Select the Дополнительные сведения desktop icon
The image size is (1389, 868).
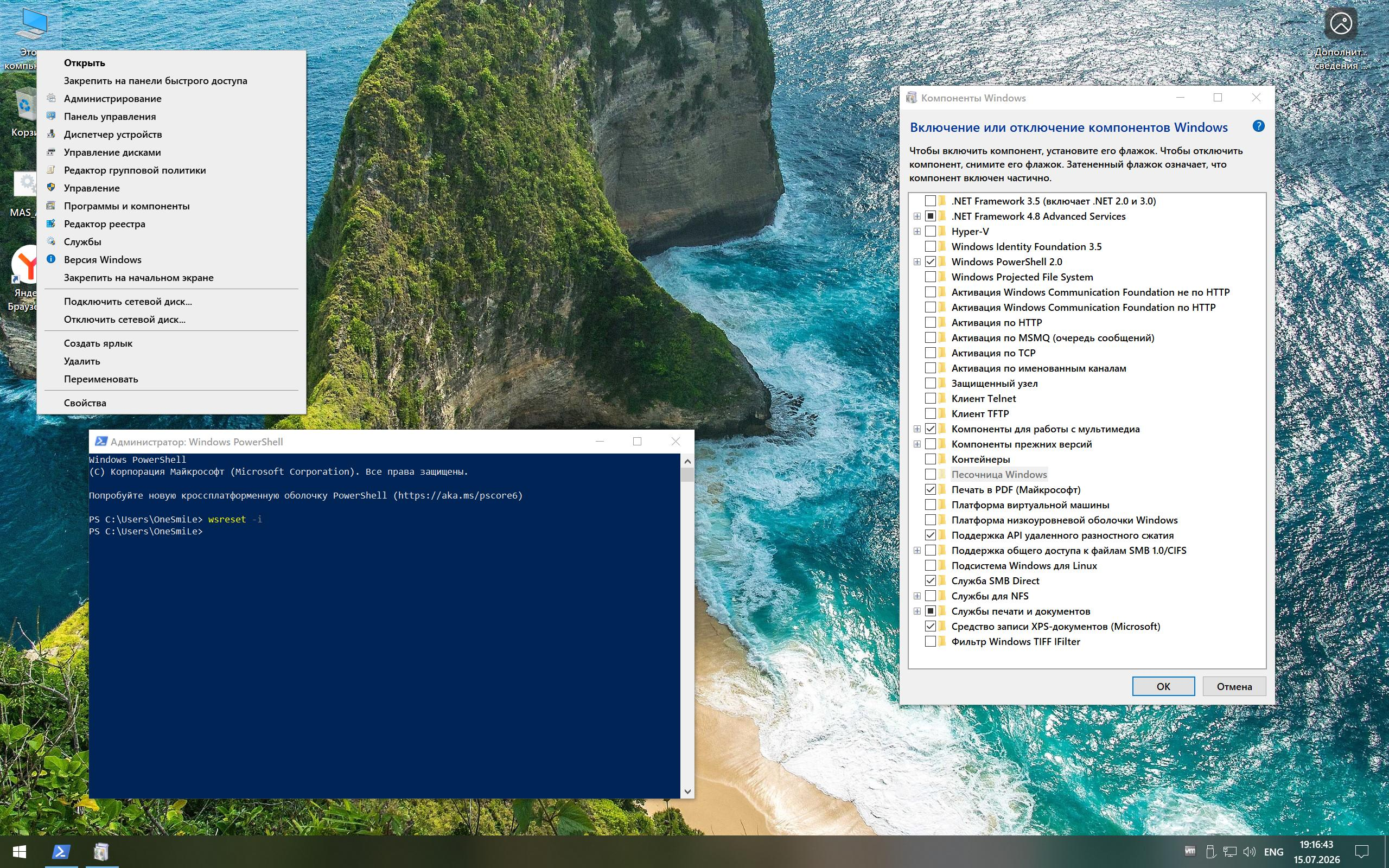(x=1341, y=38)
